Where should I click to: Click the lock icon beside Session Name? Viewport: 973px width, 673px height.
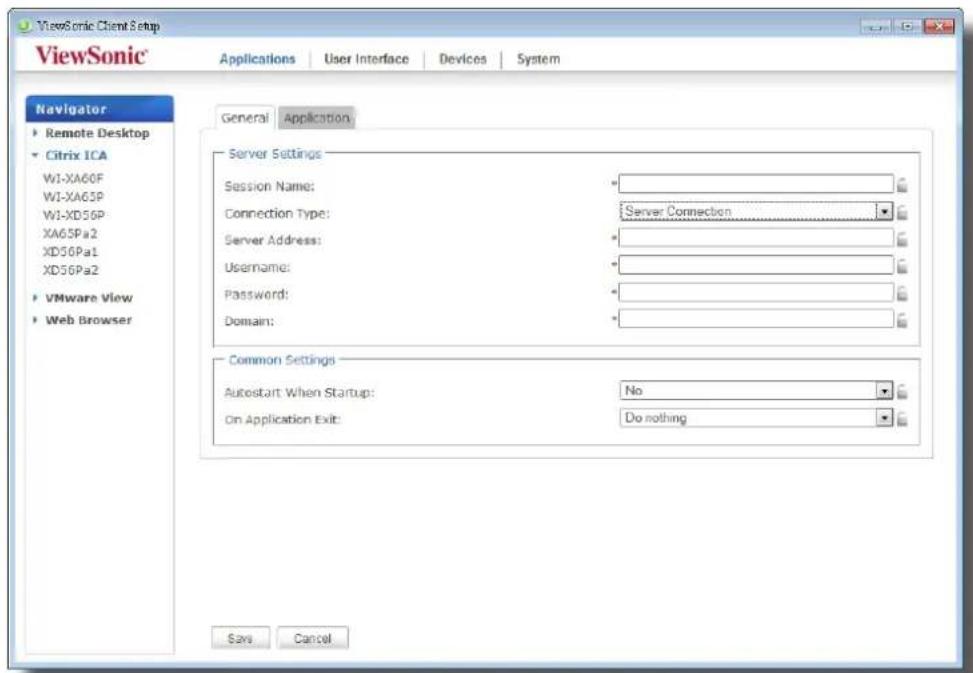coord(902,185)
